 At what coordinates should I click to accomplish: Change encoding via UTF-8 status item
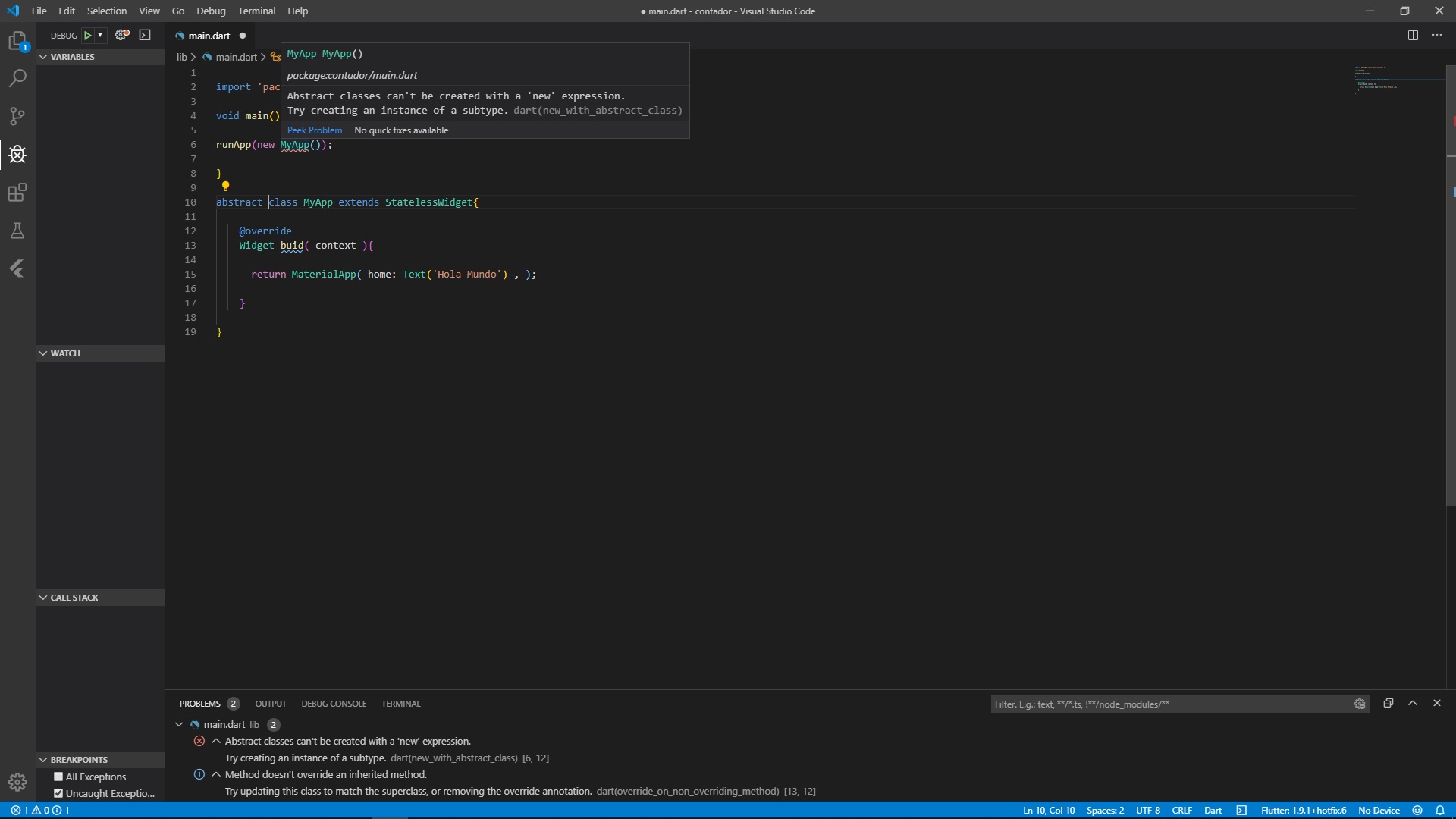point(1148,810)
